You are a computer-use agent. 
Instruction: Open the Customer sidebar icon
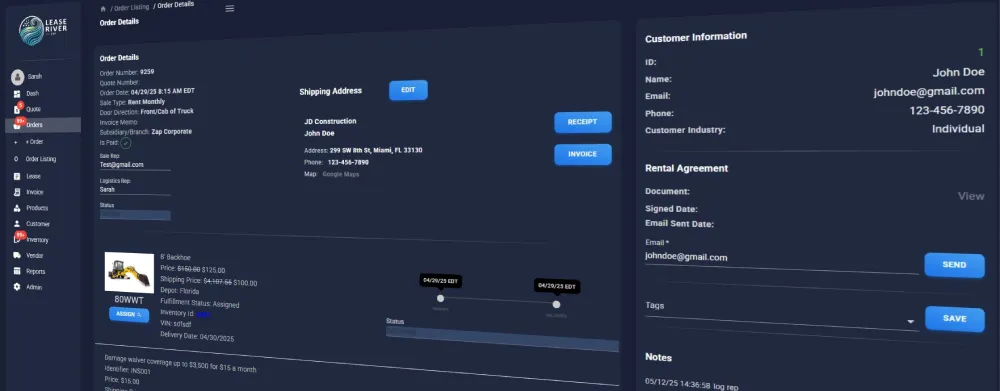click(17, 224)
